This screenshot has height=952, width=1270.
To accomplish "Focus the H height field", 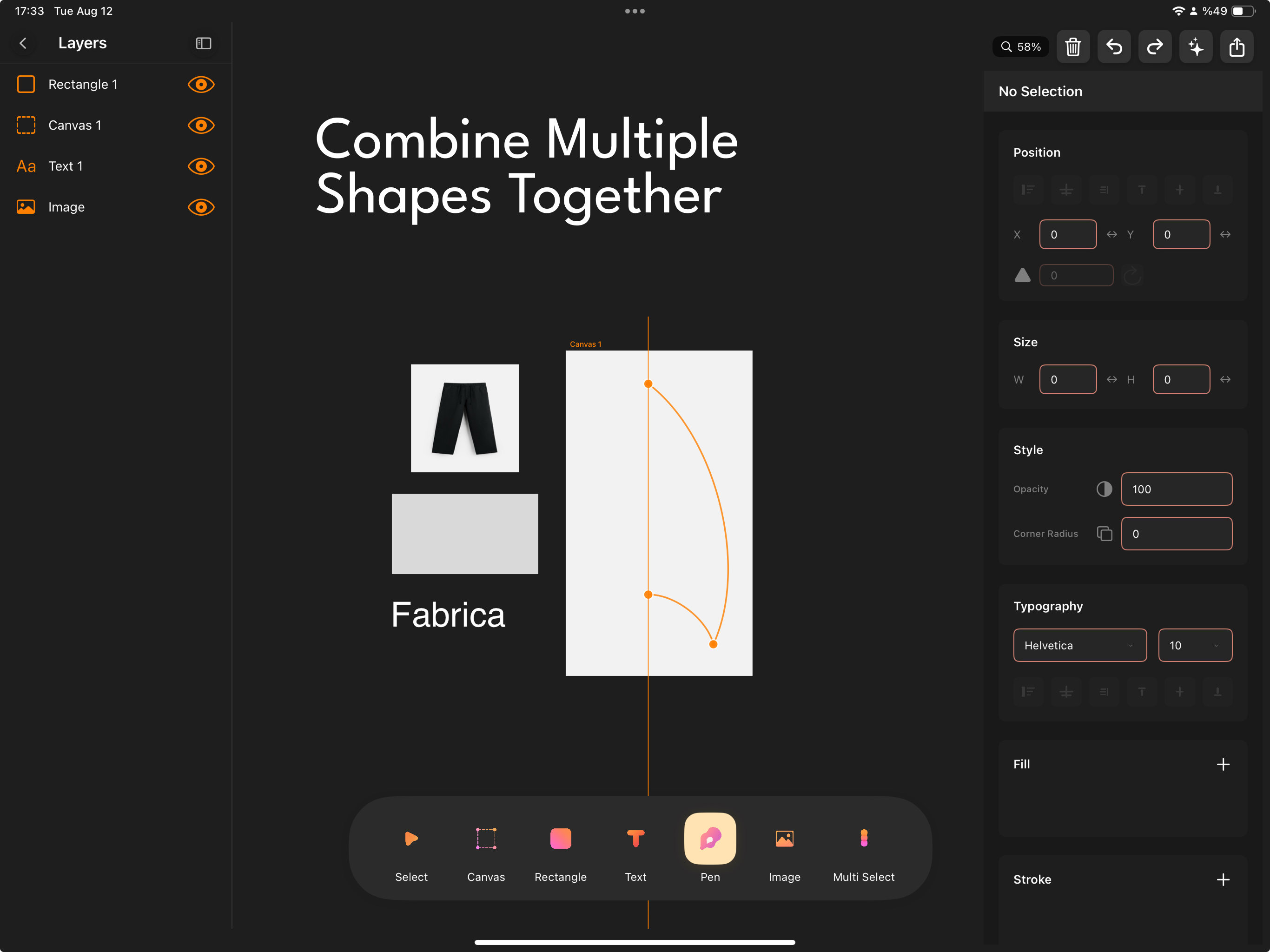I will tap(1181, 379).
